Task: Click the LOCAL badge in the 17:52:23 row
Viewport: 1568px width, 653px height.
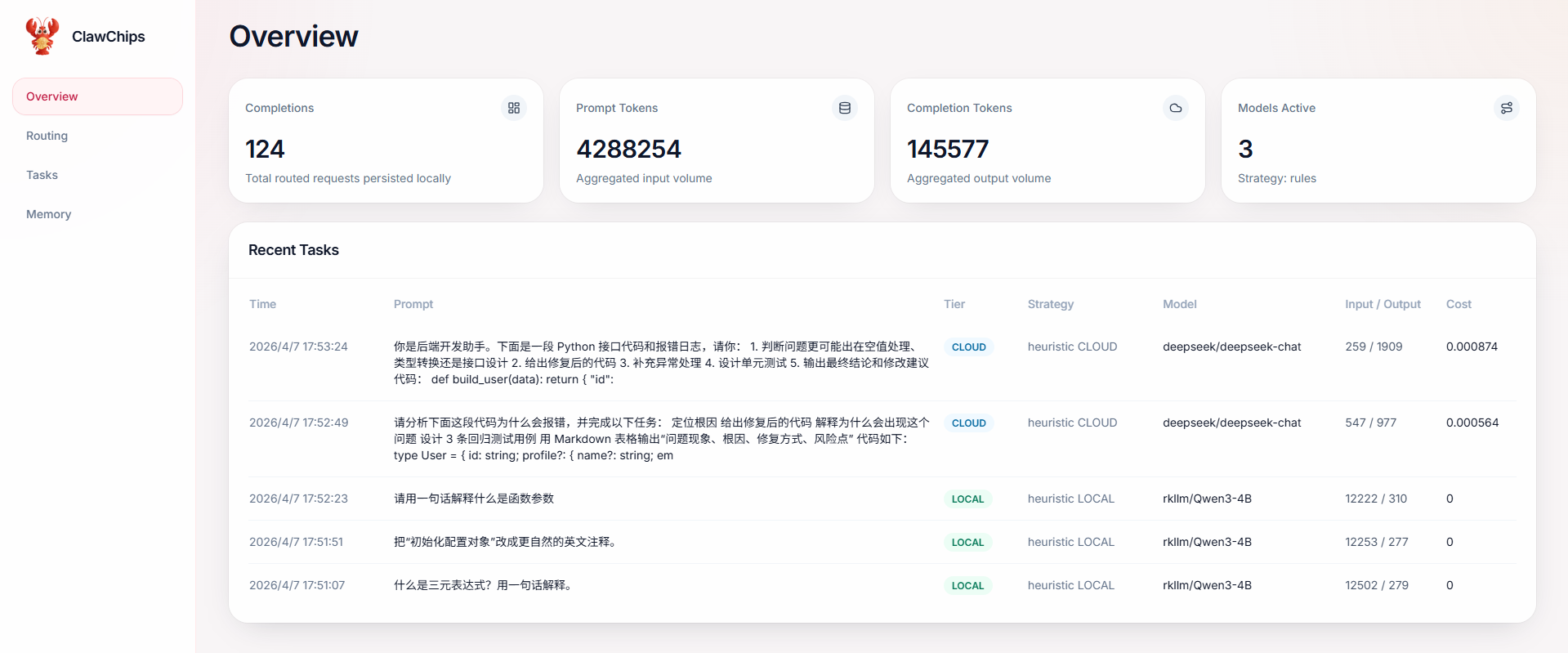Action: 967,499
